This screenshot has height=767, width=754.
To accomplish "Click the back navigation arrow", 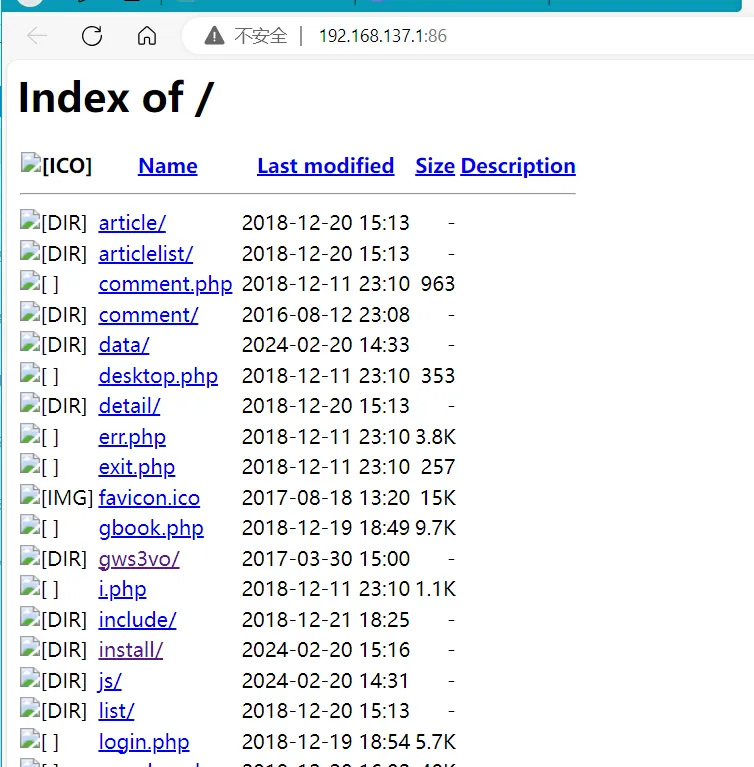I will click(37, 36).
